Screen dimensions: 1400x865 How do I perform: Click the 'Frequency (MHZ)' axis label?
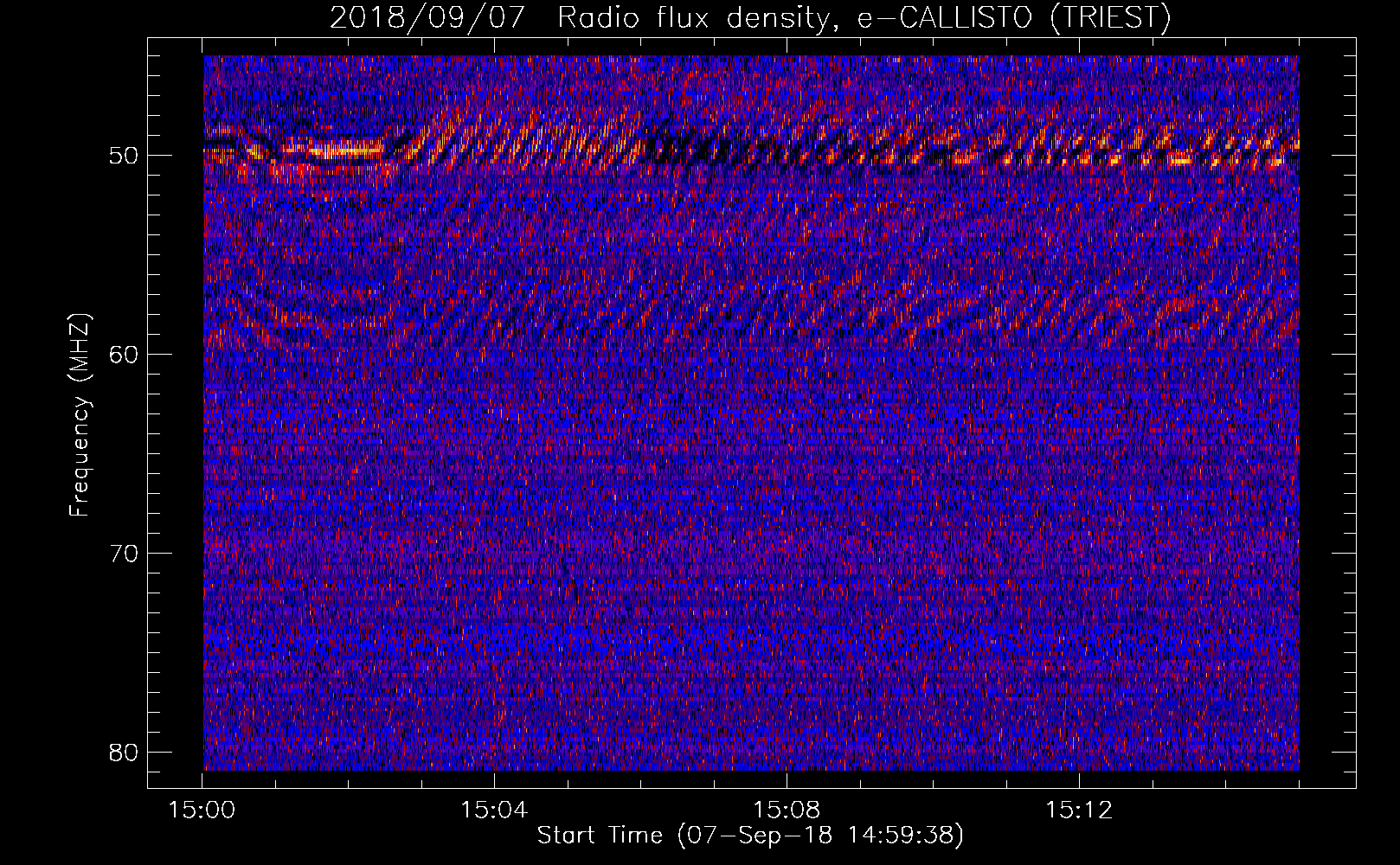(80, 415)
